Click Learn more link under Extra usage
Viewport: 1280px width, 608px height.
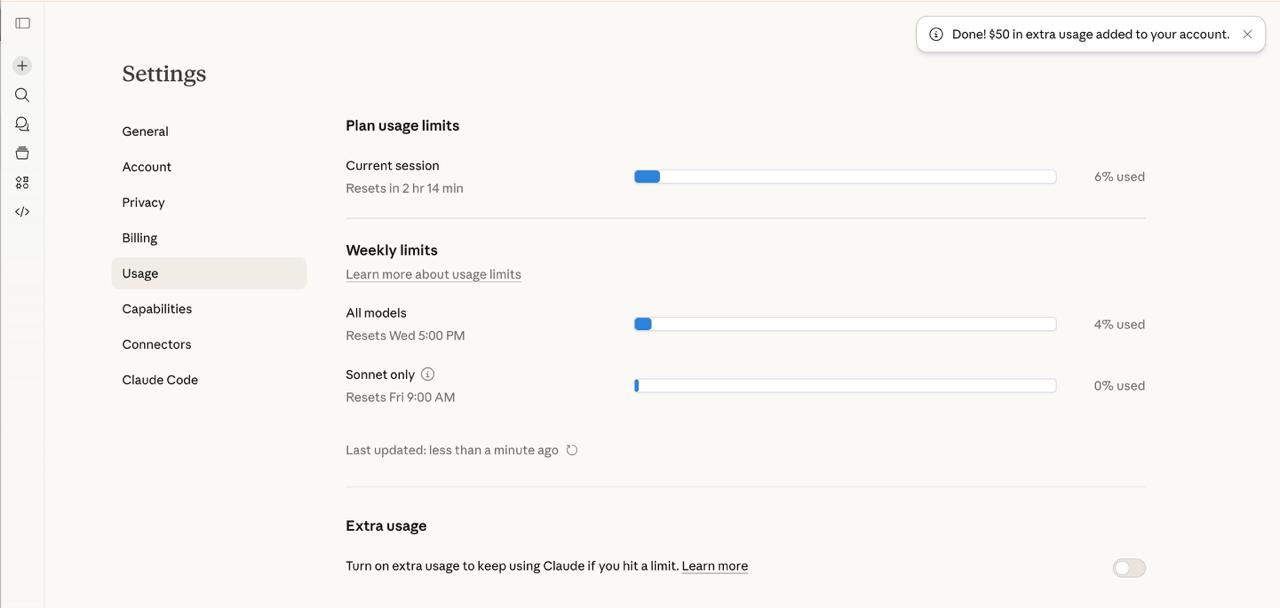[714, 566]
